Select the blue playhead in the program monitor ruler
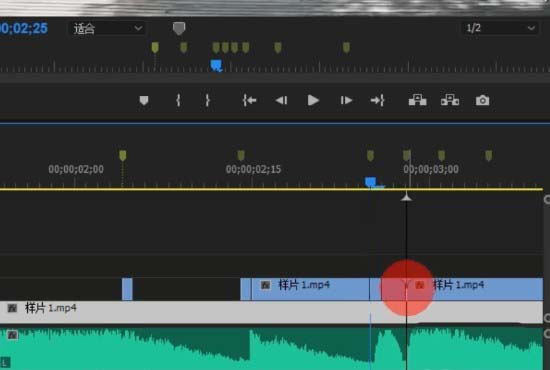 (216, 66)
